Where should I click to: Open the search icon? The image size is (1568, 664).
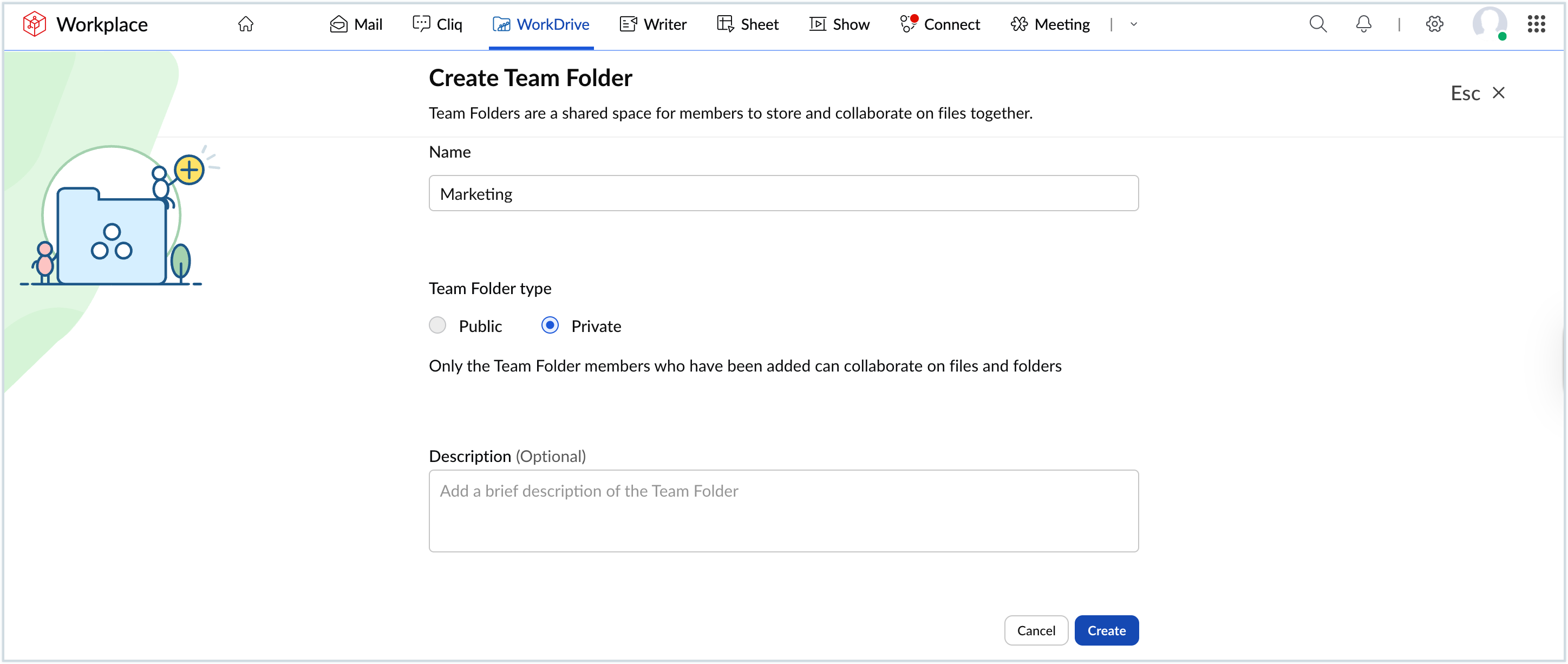(1317, 24)
